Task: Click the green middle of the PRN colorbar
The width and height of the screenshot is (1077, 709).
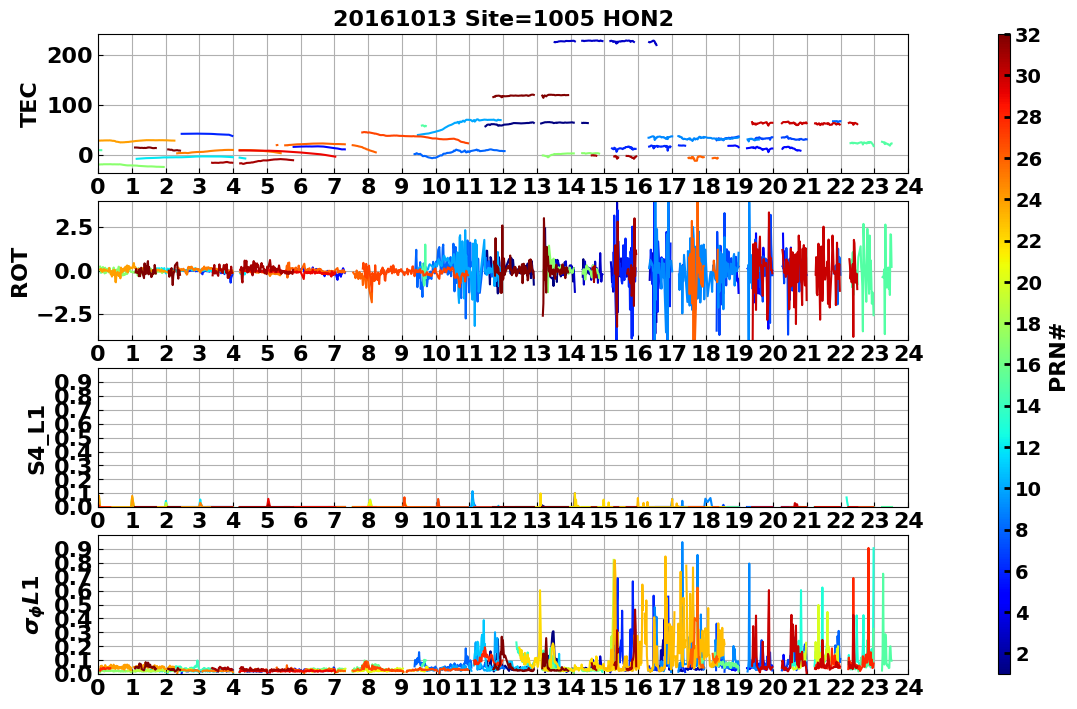Action: tap(1004, 354)
